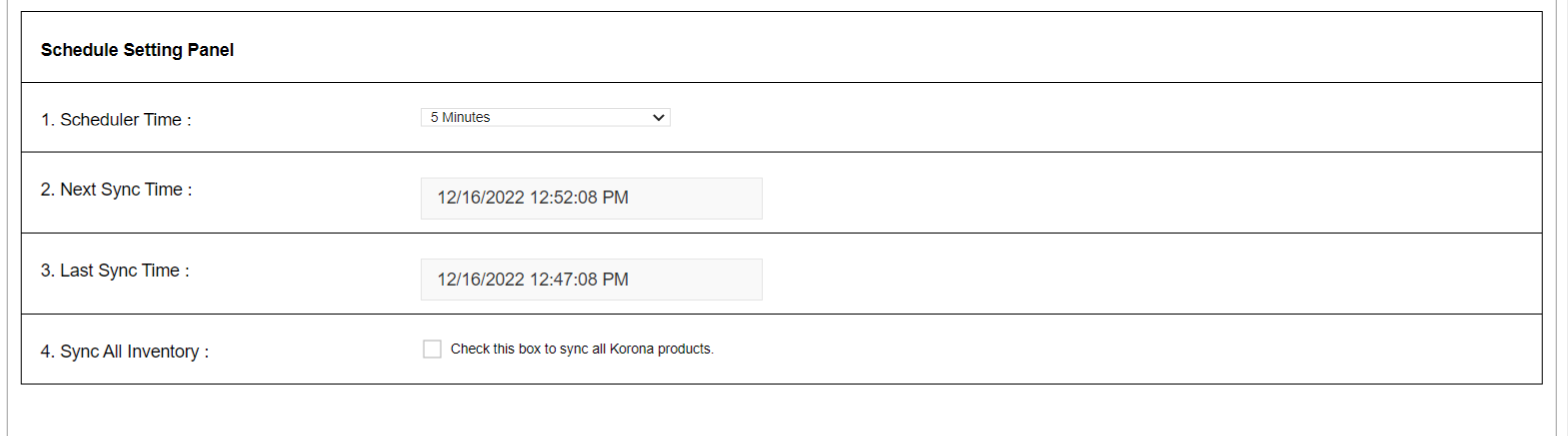Select the '5 Minutes' text in the combo box
1568x436 pixels.
click(x=460, y=118)
